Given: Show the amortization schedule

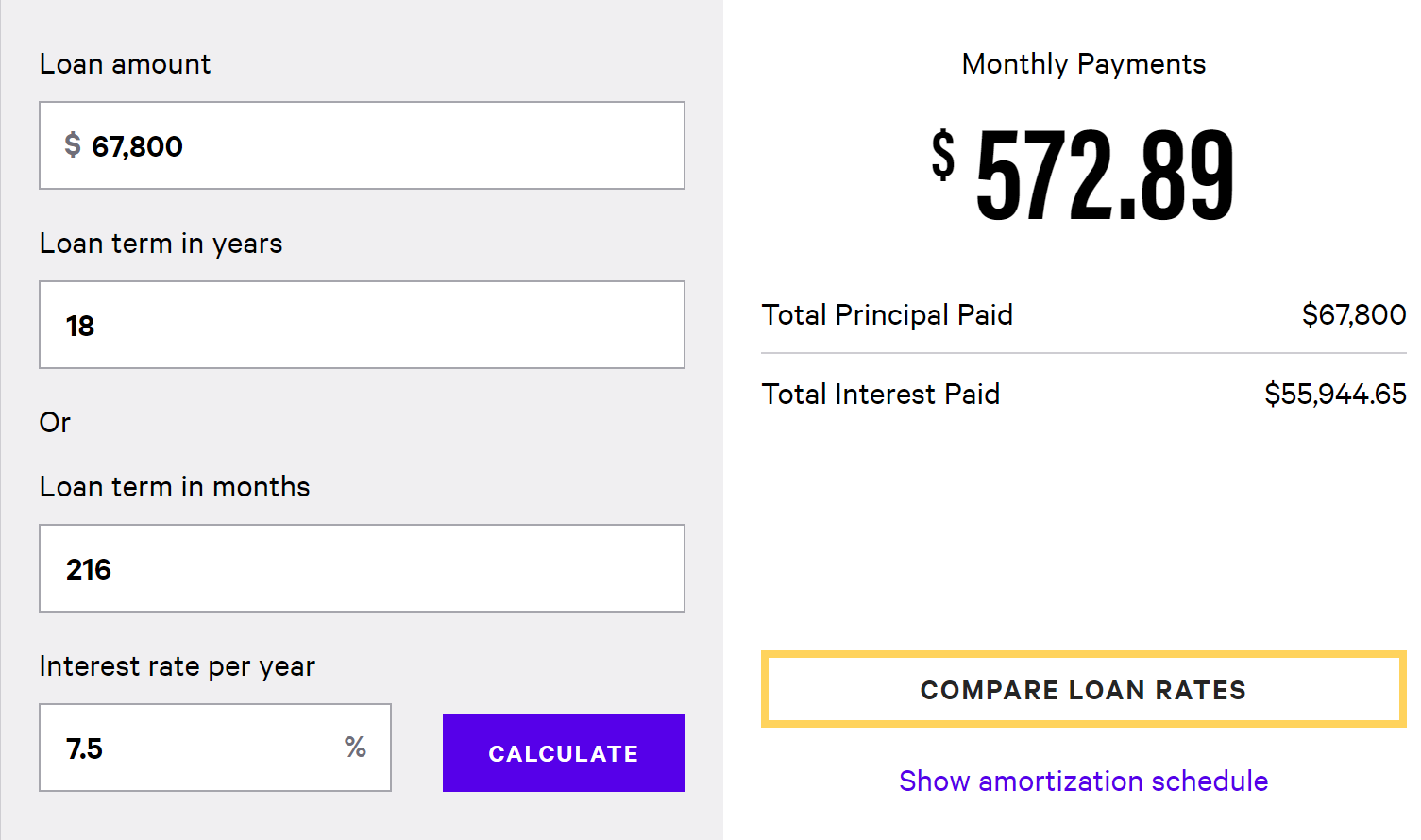Looking at the screenshot, I should [1083, 781].
